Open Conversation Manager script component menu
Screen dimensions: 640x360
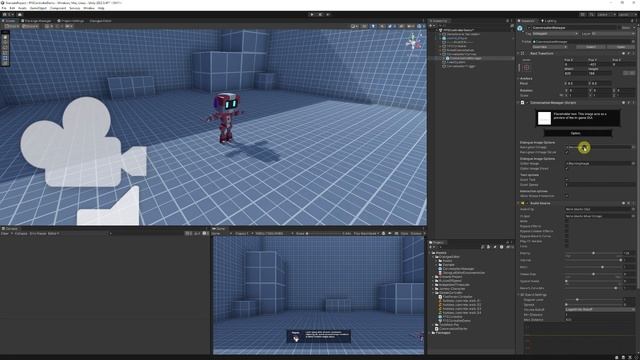click(x=633, y=103)
